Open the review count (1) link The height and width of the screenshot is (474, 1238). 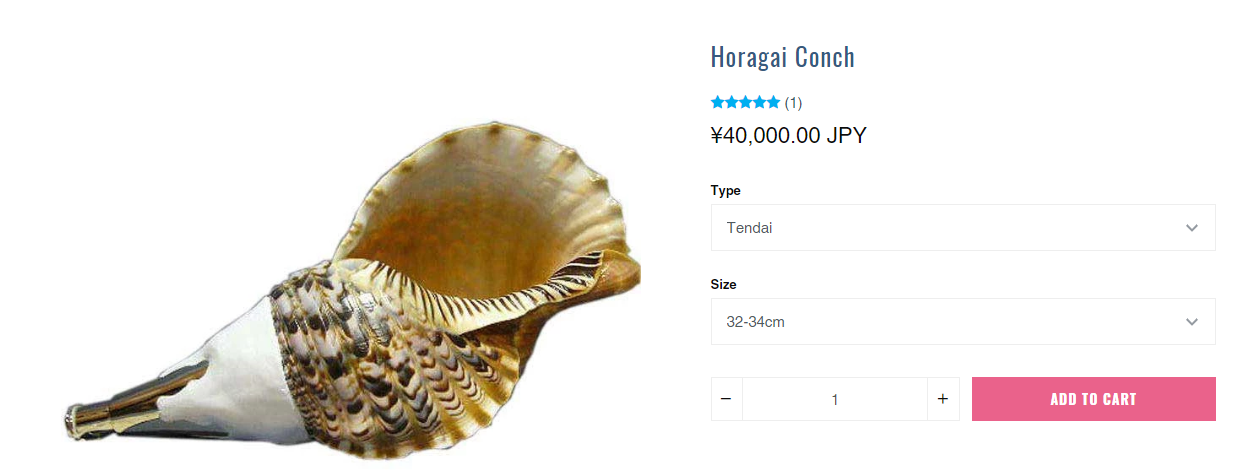coord(793,102)
